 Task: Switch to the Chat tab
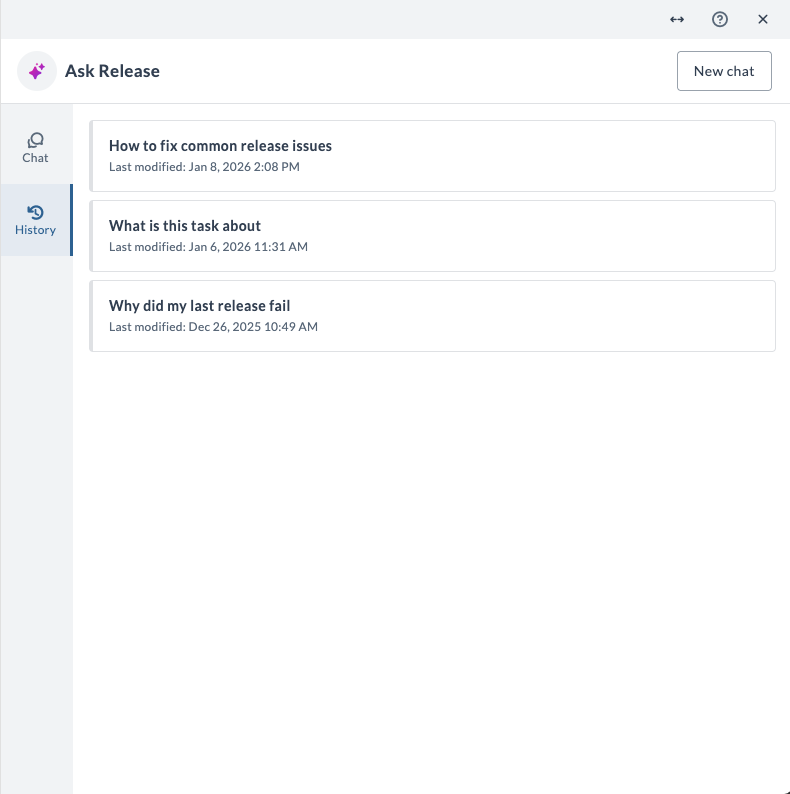35,148
